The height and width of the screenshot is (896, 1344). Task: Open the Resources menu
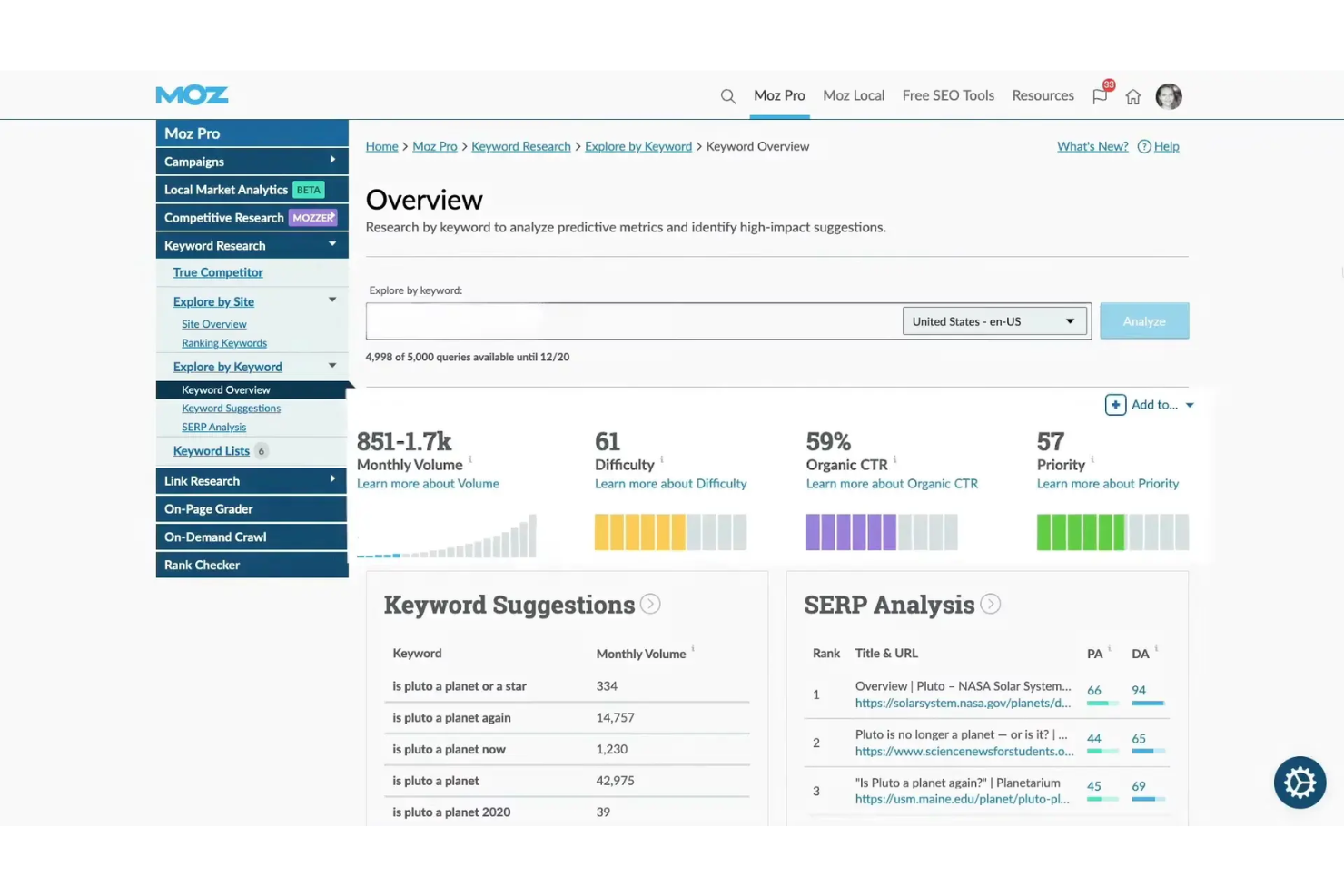[x=1043, y=95]
